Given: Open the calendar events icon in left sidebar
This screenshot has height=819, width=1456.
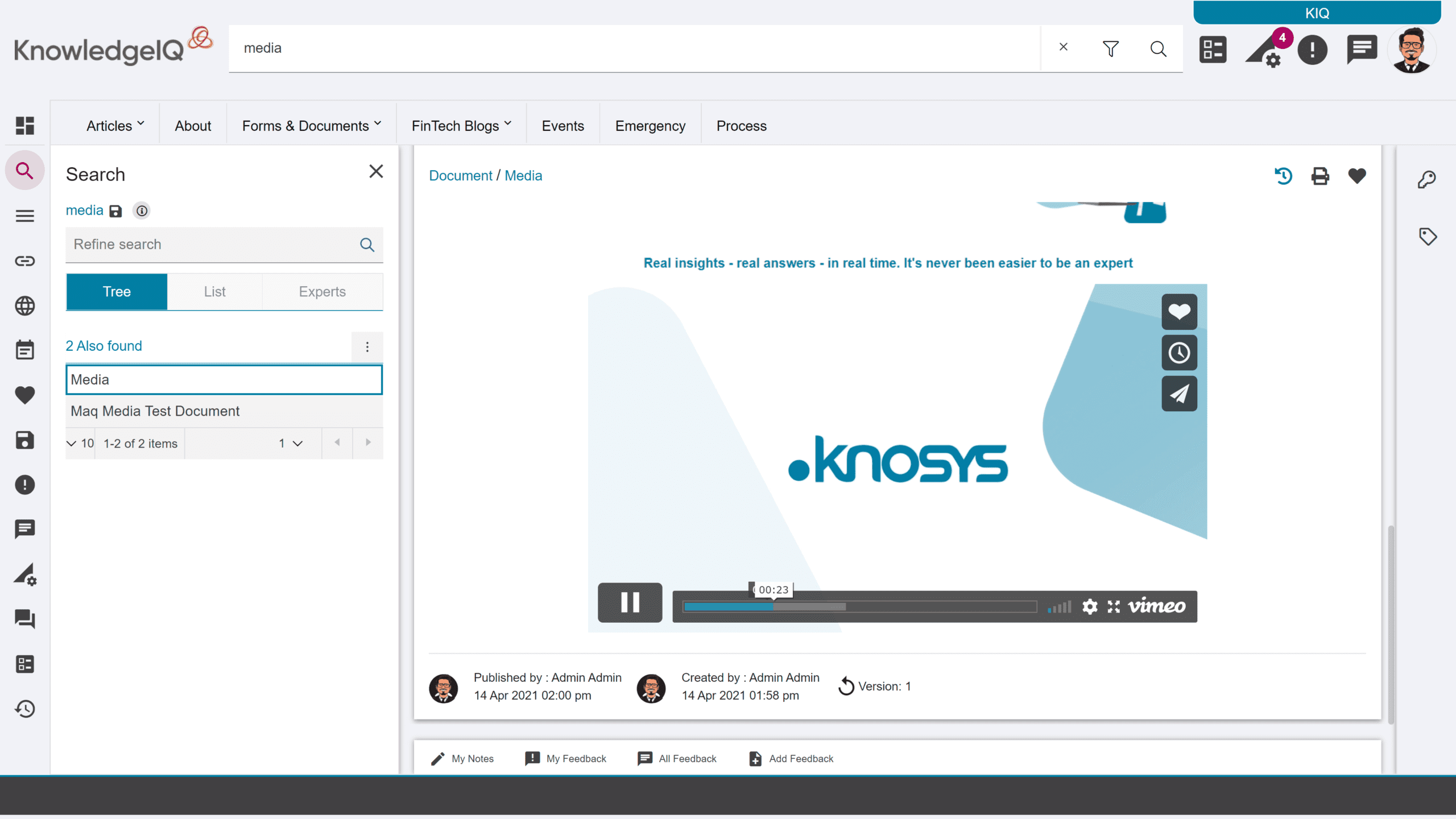Looking at the screenshot, I should coord(24,350).
